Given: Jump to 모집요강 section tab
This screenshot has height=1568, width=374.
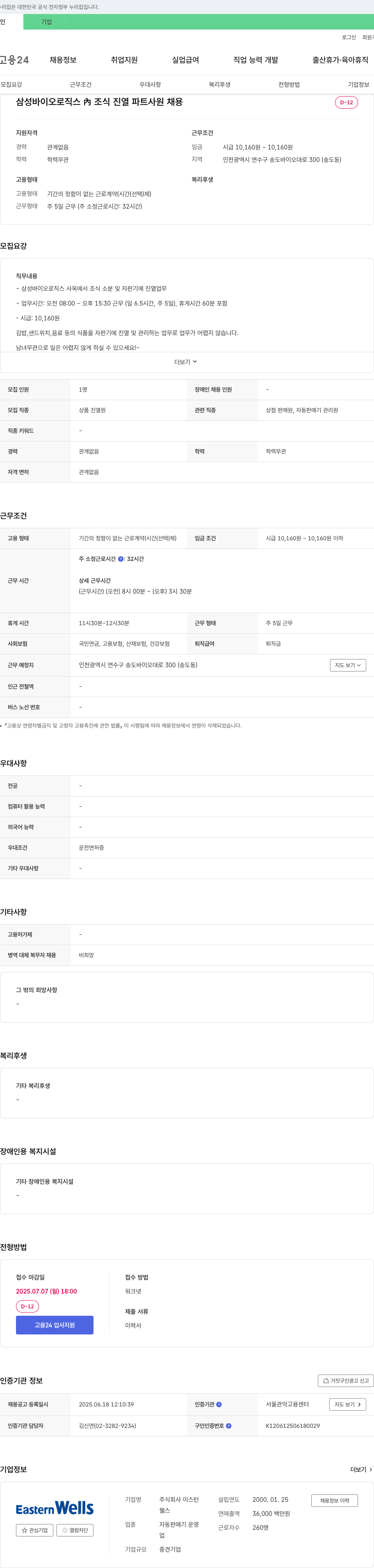Looking at the screenshot, I should [x=11, y=84].
